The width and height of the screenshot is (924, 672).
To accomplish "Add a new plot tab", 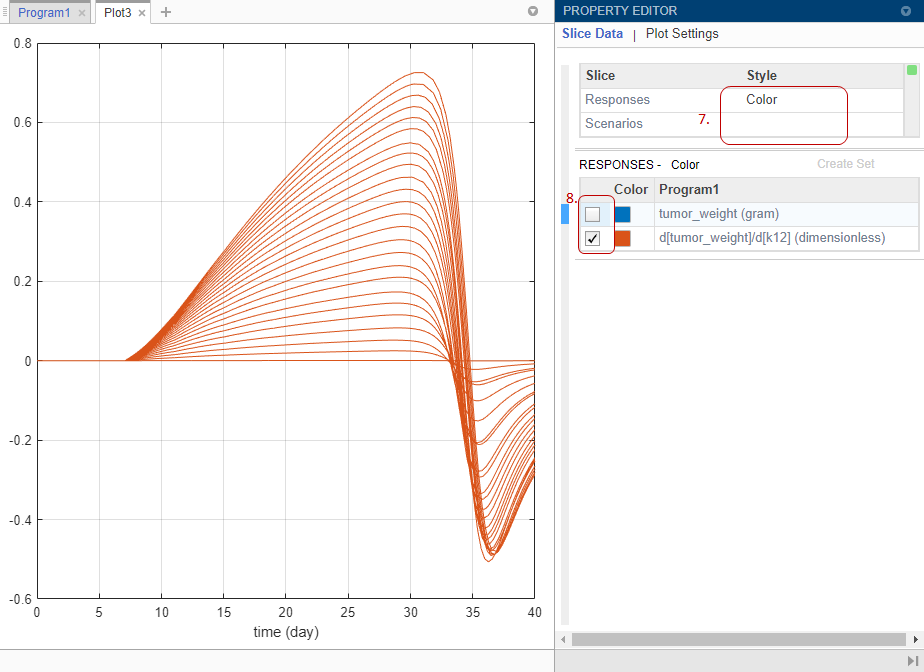I will pyautogui.click(x=166, y=12).
